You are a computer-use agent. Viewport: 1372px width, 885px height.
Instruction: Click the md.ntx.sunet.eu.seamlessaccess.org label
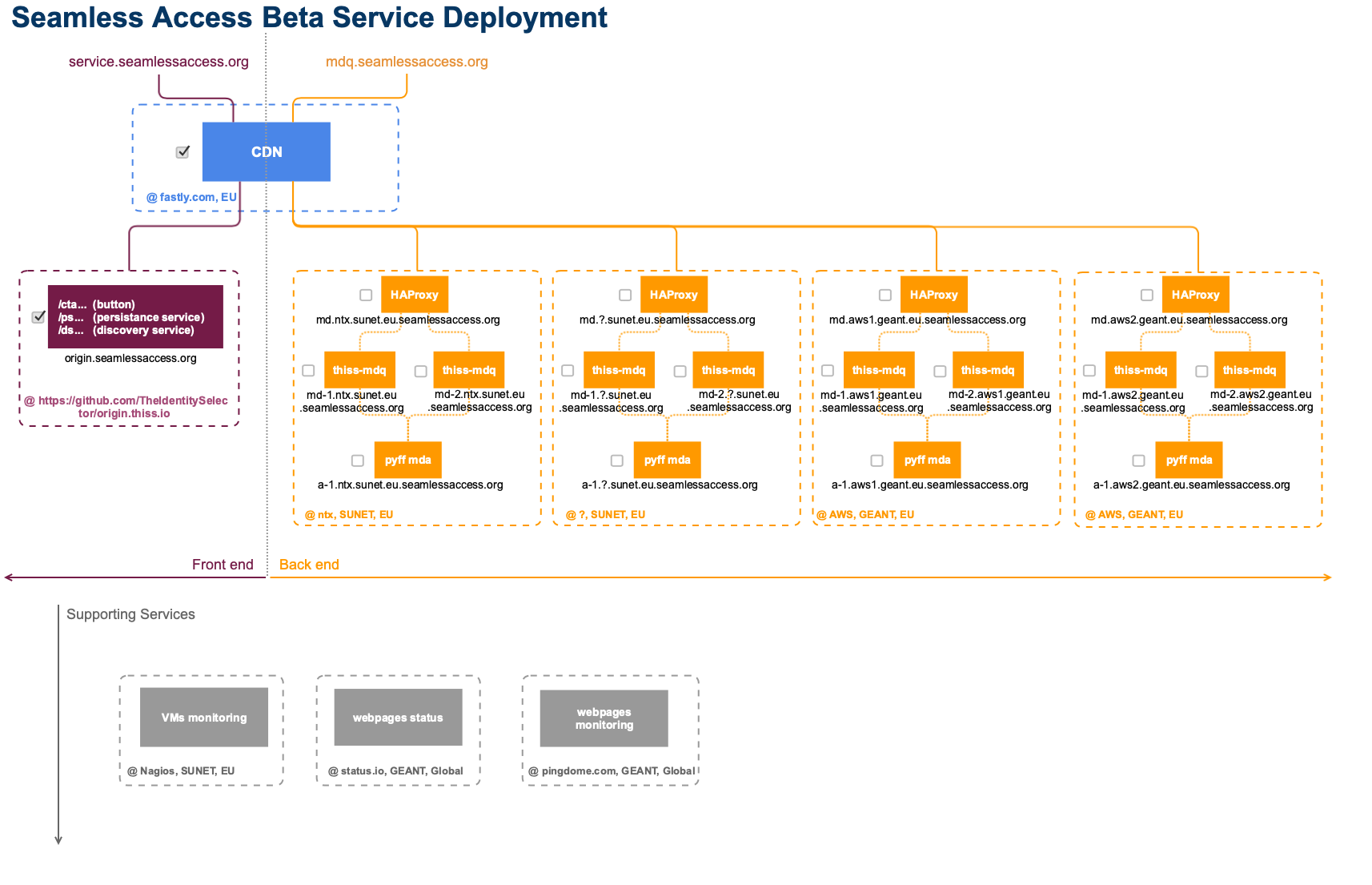click(x=408, y=320)
